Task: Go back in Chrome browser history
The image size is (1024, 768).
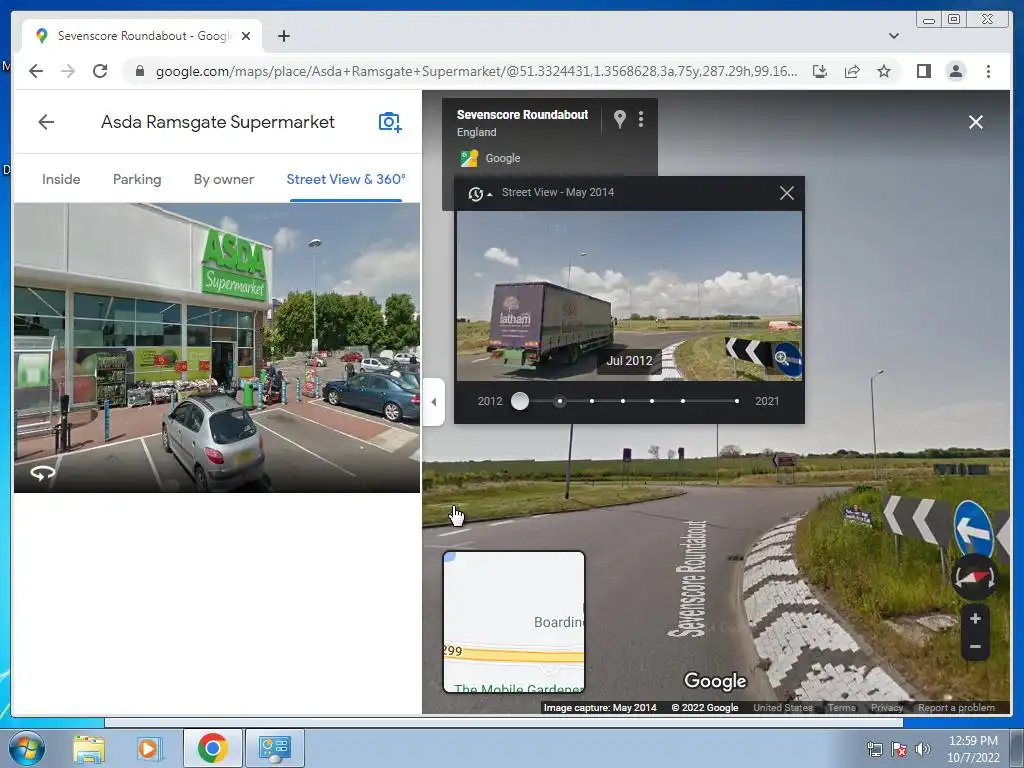Action: (36, 71)
